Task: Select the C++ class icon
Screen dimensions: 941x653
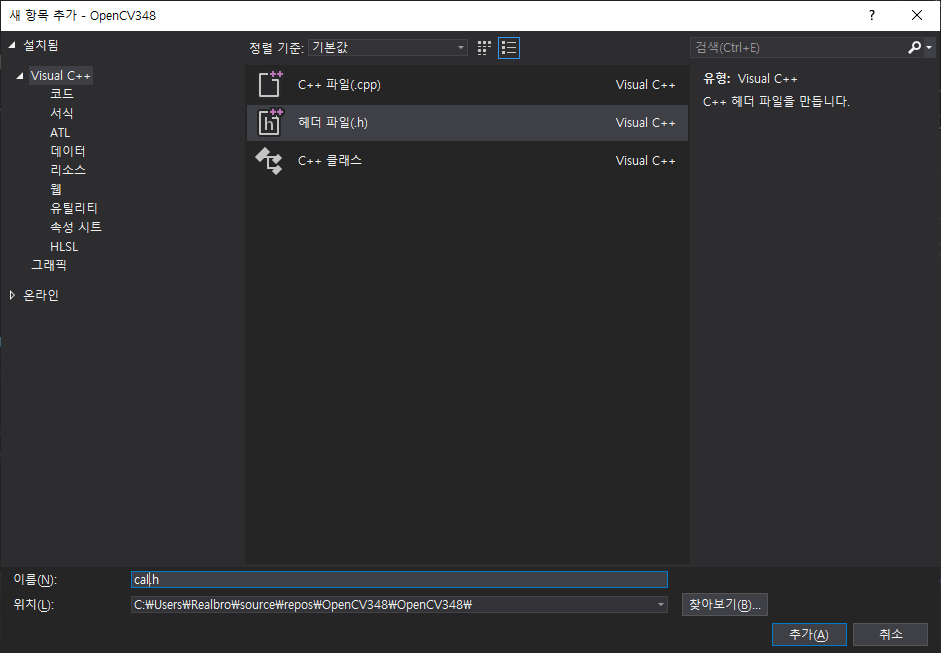Action: (x=269, y=161)
